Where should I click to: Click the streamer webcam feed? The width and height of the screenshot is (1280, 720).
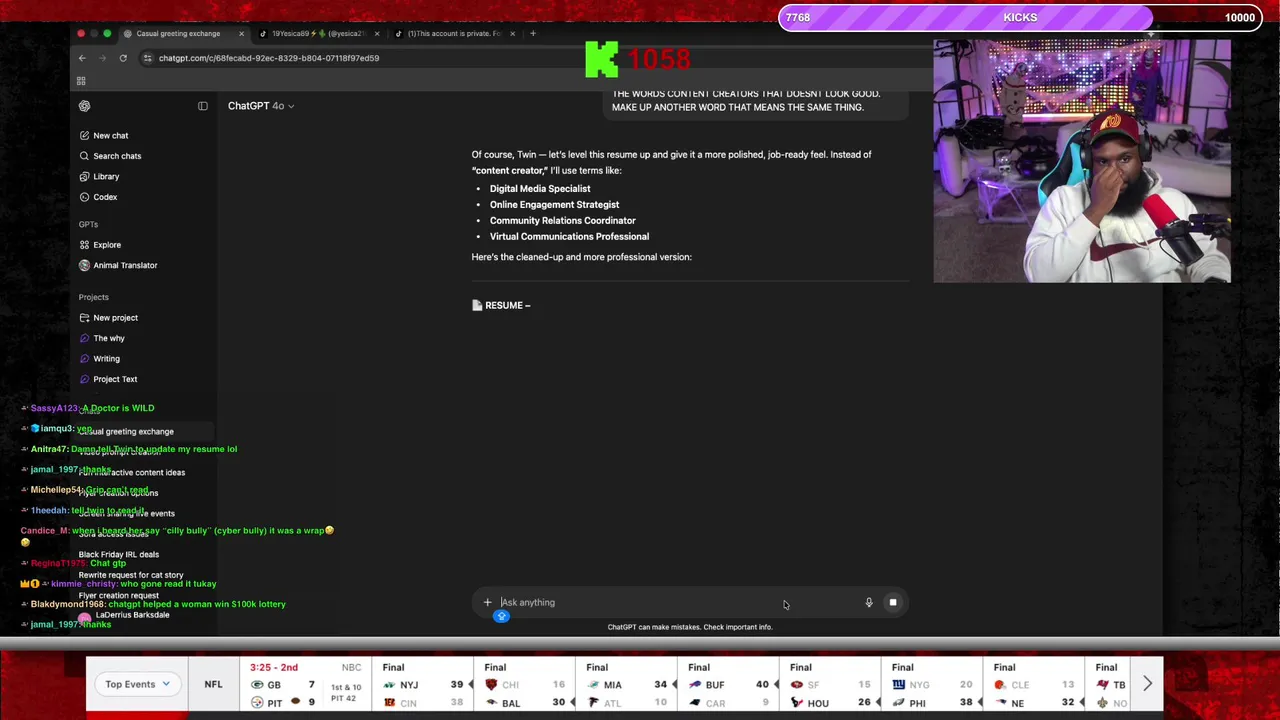(x=1082, y=162)
